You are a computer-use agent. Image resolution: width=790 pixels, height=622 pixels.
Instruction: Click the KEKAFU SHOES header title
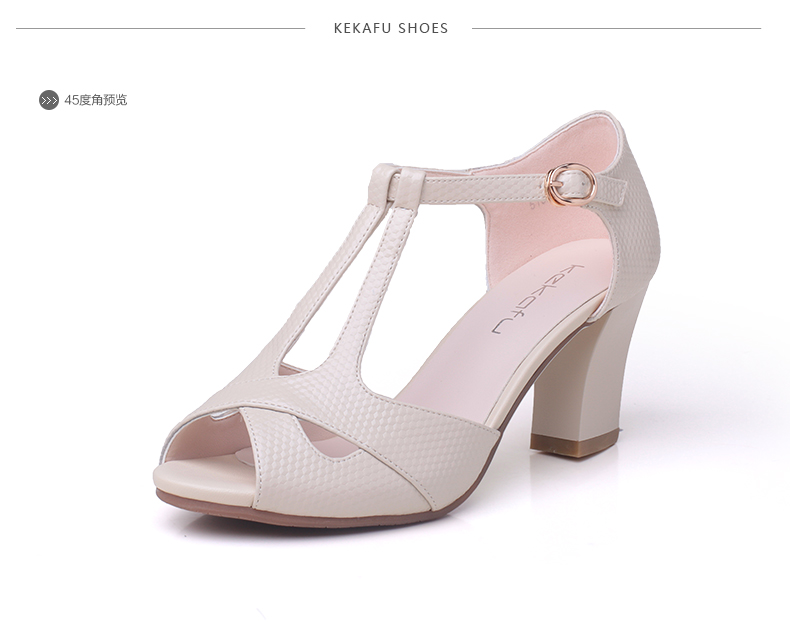pyautogui.click(x=391, y=28)
